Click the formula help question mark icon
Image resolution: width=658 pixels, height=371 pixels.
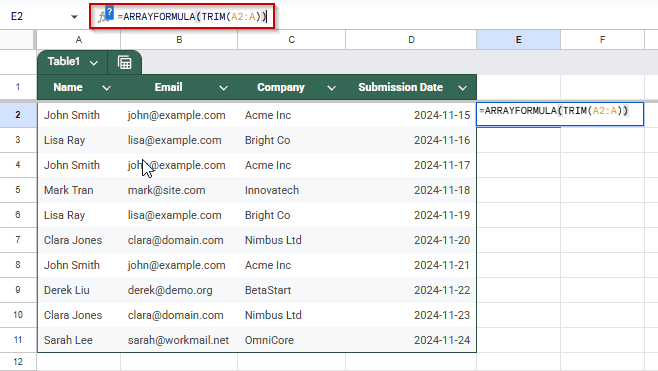click(x=109, y=13)
